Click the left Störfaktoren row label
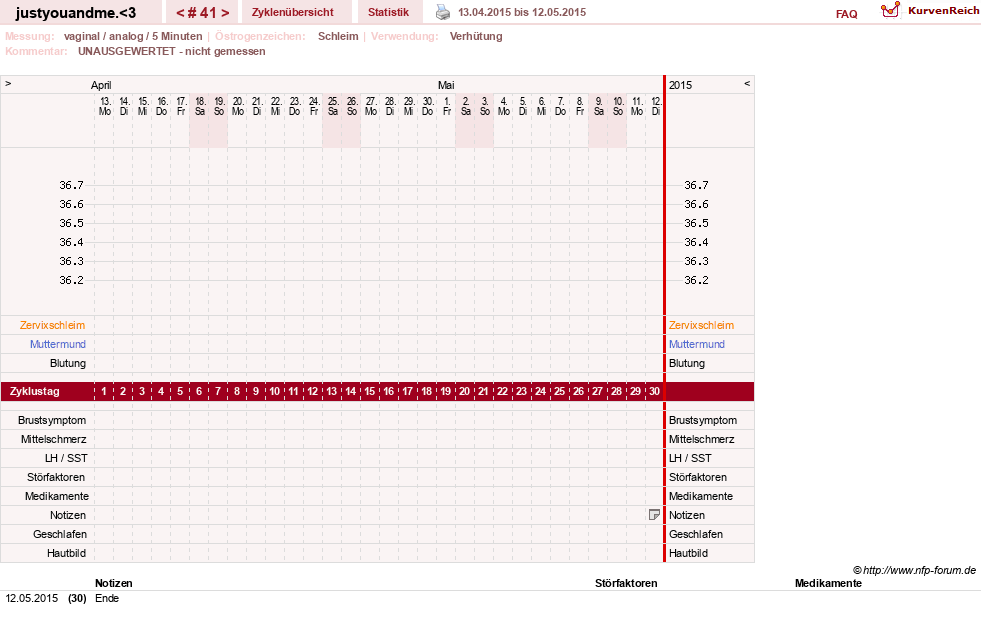 (56, 477)
